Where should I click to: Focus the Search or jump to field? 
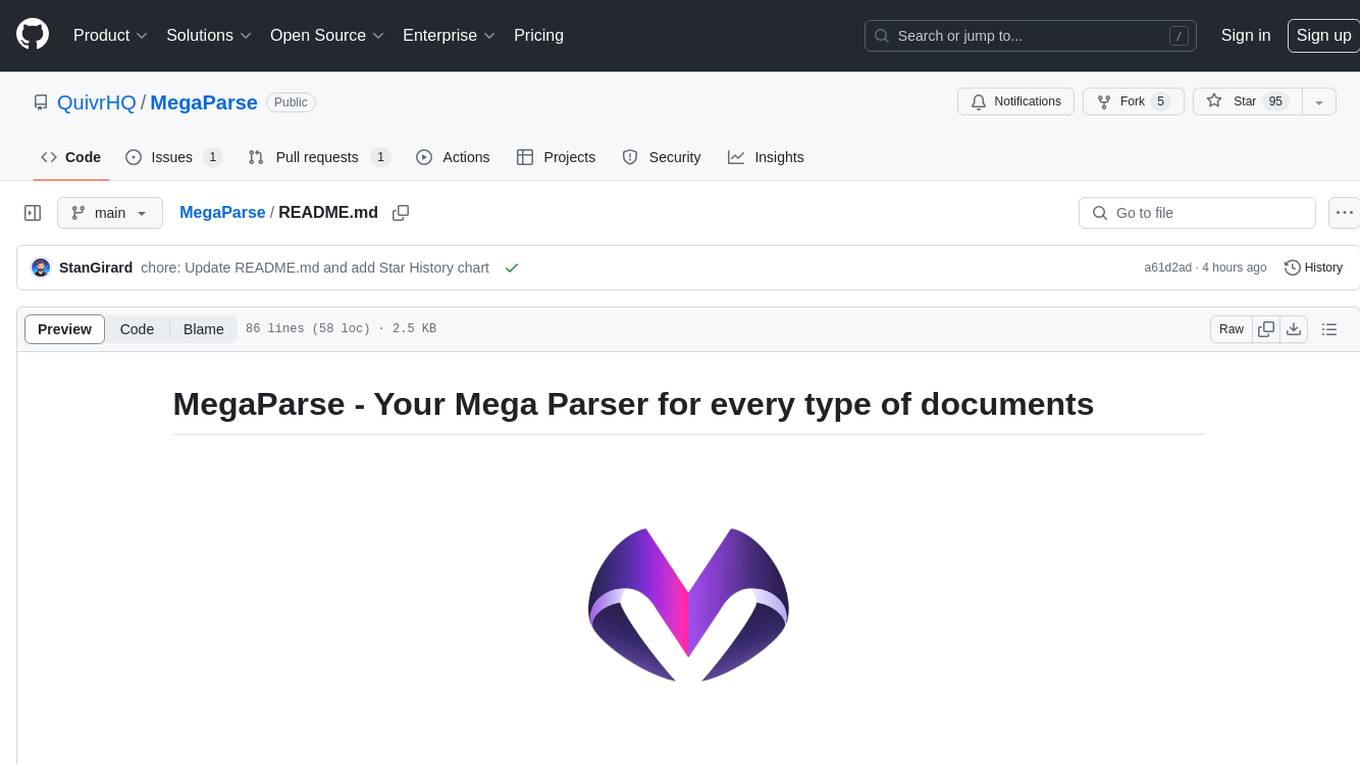pyautogui.click(x=1032, y=36)
